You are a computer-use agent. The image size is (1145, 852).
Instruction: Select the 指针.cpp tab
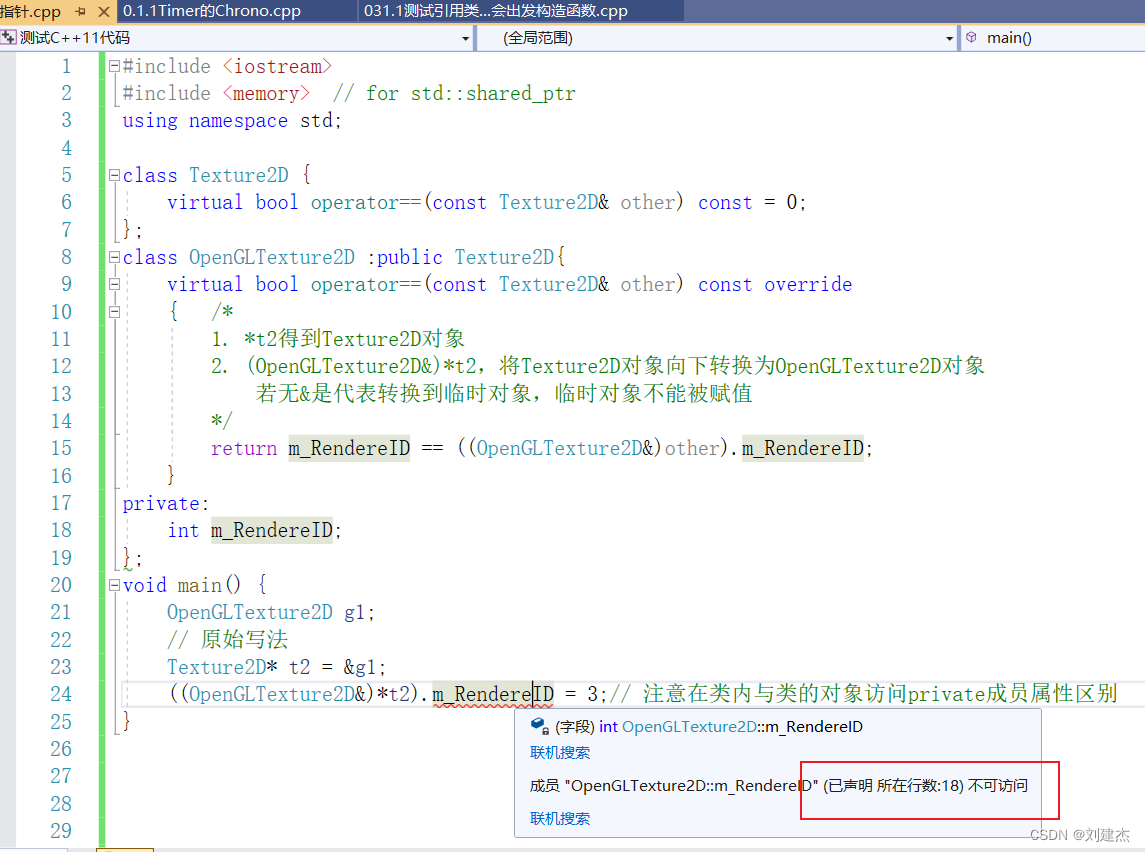(31, 11)
